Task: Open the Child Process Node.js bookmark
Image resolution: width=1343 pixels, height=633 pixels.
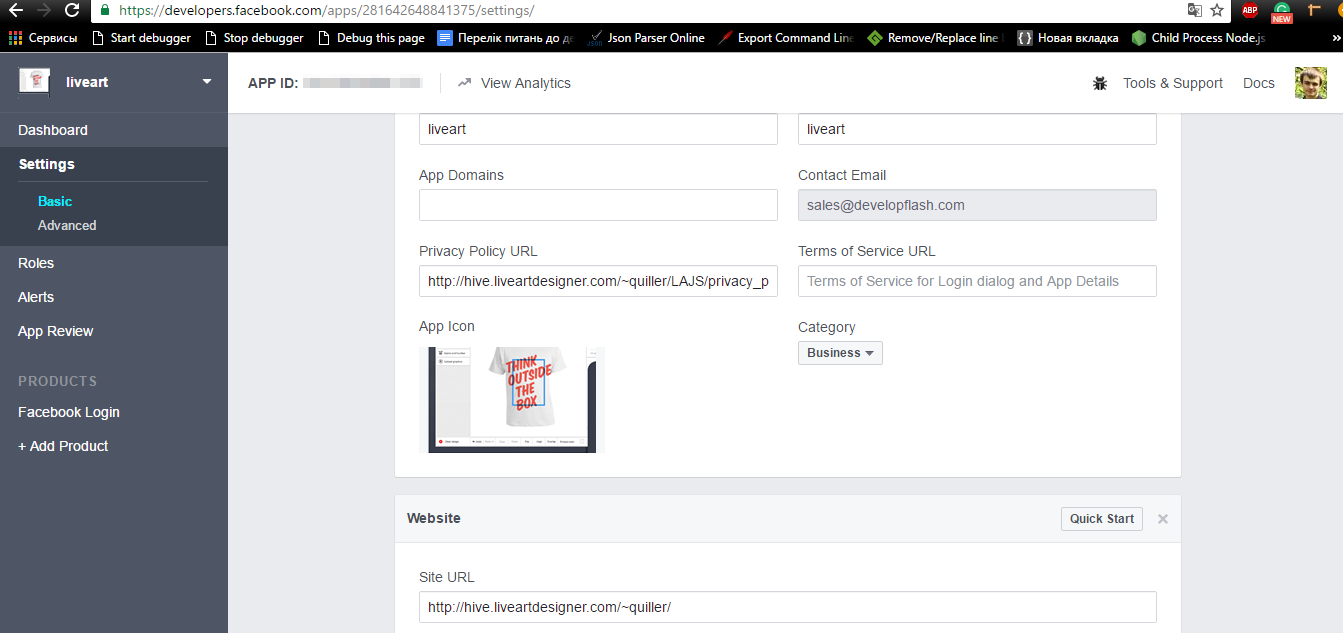Action: [1199, 38]
